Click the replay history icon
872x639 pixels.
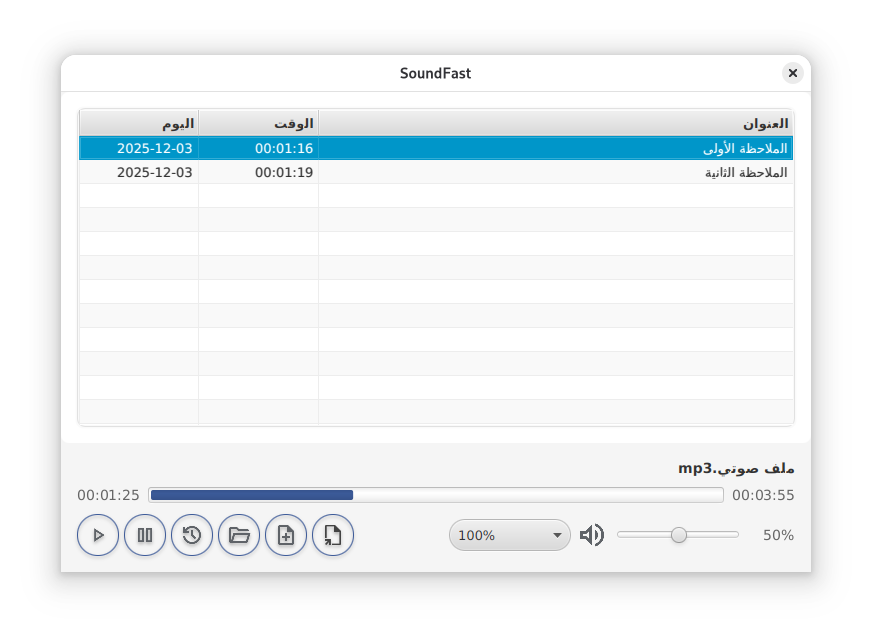pos(192,535)
